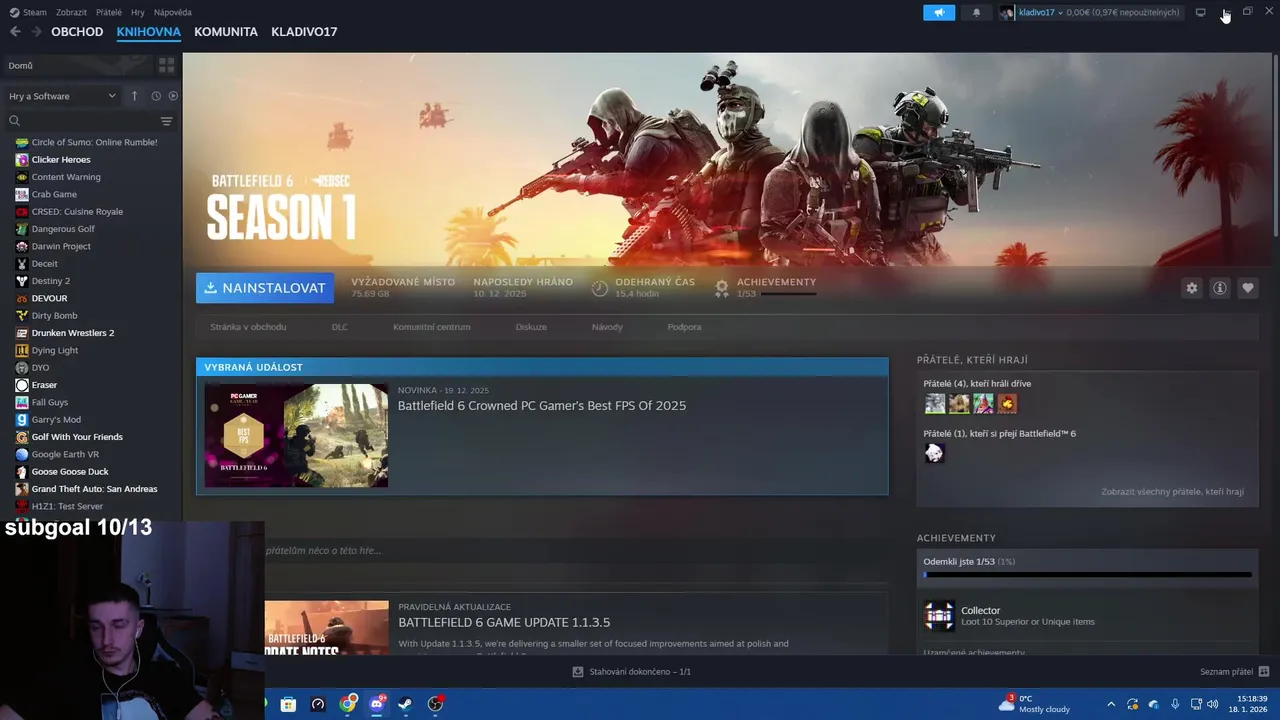The width and height of the screenshot is (1280, 720).
Task: Open the Hry menu
Action: point(138,12)
